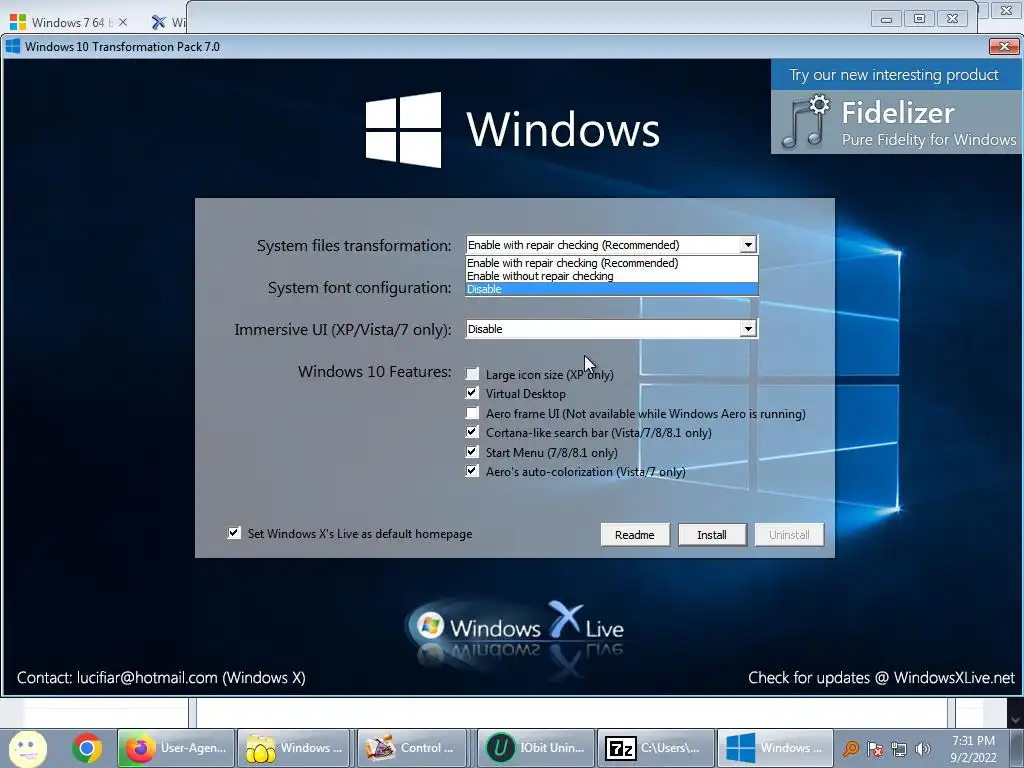This screenshot has height=768, width=1024.
Task: Open the Windows folder taskbar item
Action: (x=295, y=748)
